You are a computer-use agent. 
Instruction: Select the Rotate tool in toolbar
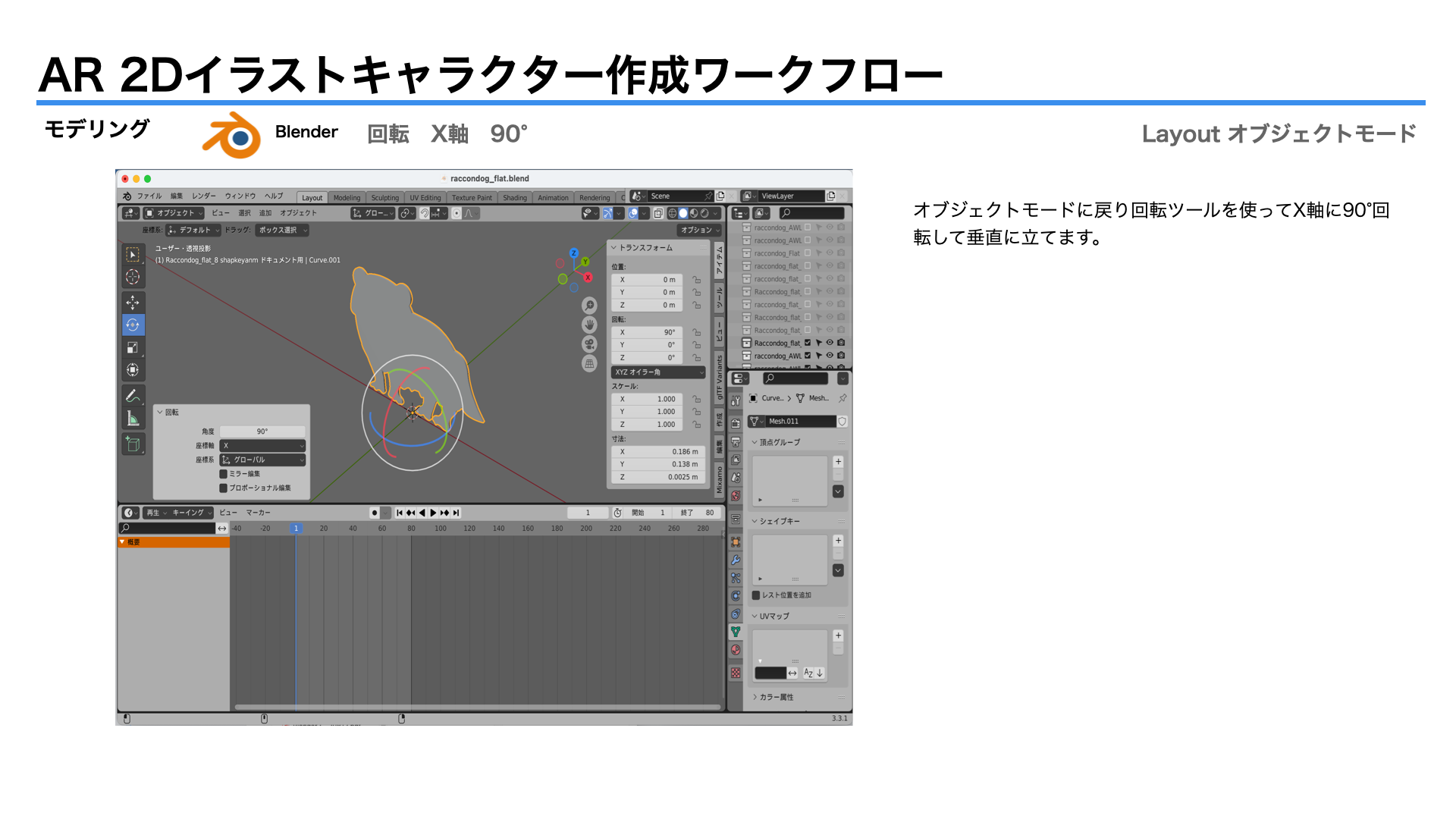(133, 325)
